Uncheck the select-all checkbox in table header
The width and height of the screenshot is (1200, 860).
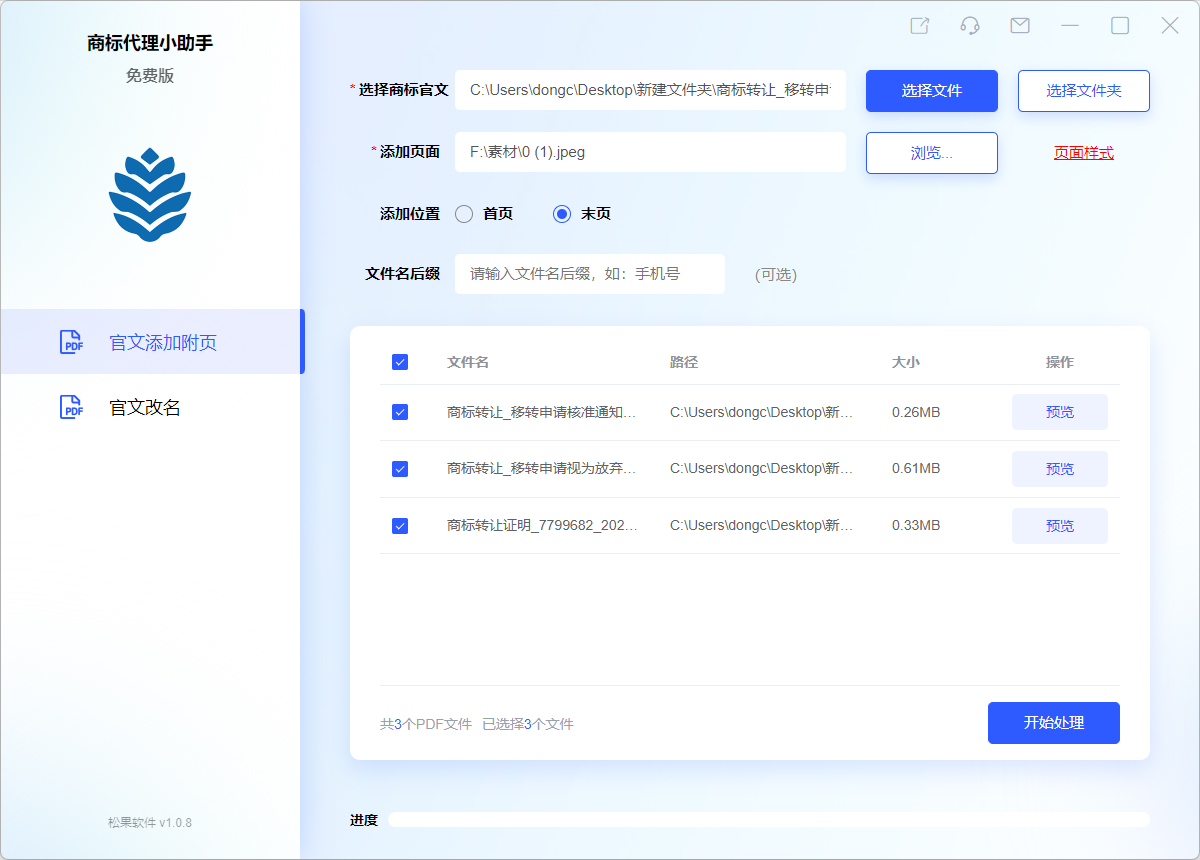(x=400, y=362)
